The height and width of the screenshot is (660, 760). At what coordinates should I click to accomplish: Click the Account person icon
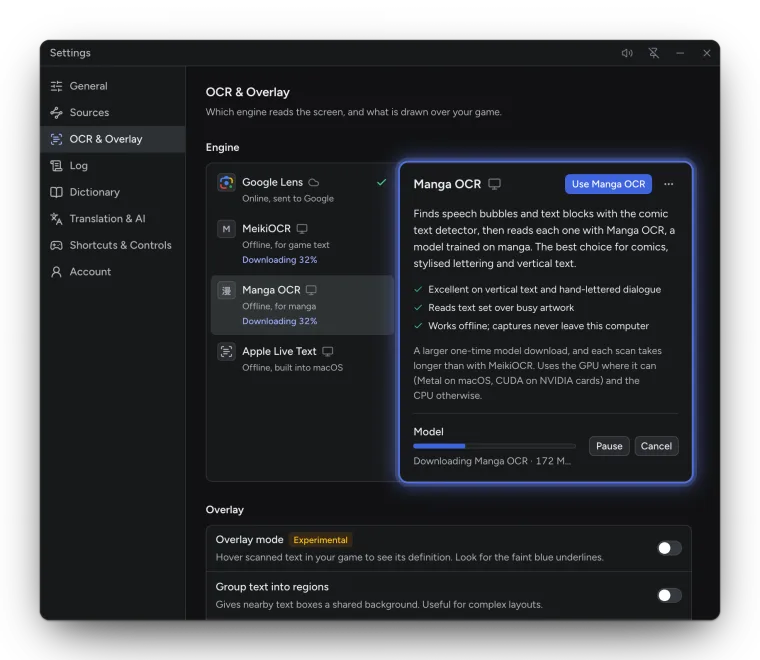[56, 272]
